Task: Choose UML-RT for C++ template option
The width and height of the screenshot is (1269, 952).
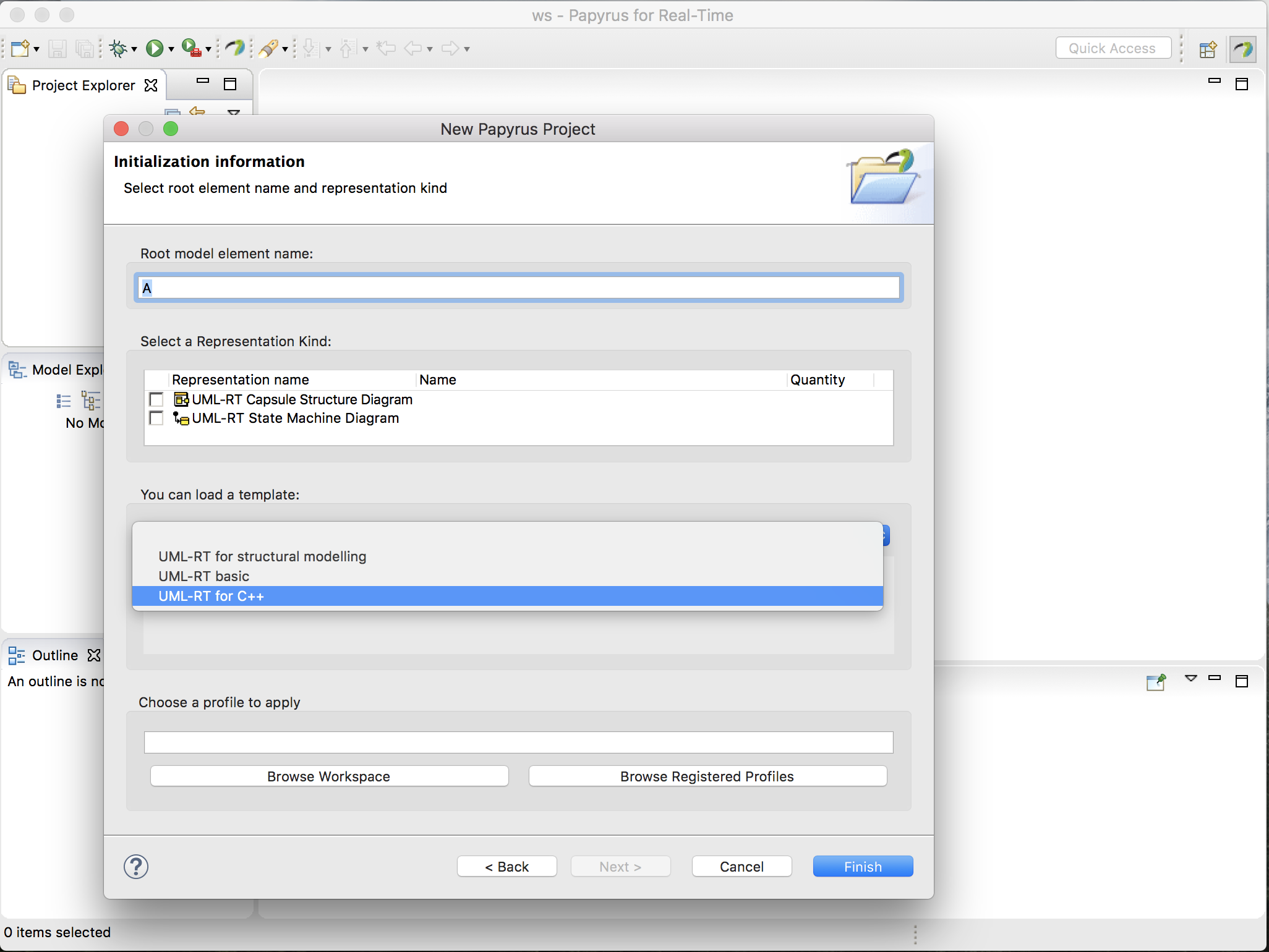Action: pos(508,596)
